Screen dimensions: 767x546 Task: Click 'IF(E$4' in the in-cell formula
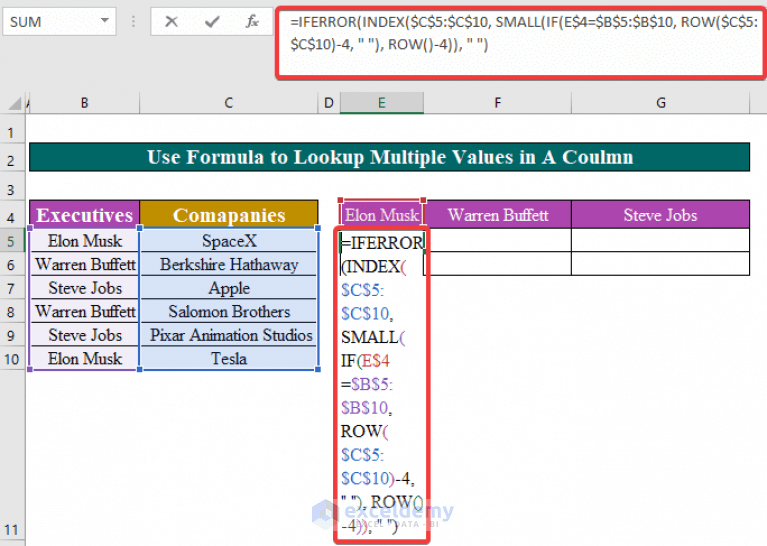pos(365,361)
